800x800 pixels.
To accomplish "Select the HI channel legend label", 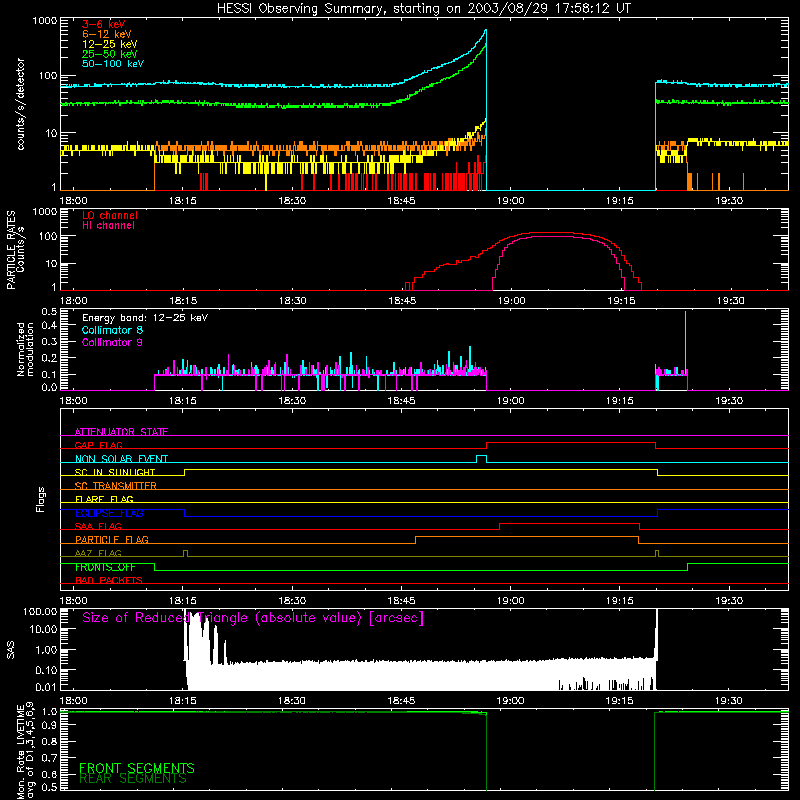I will [x=108, y=226].
